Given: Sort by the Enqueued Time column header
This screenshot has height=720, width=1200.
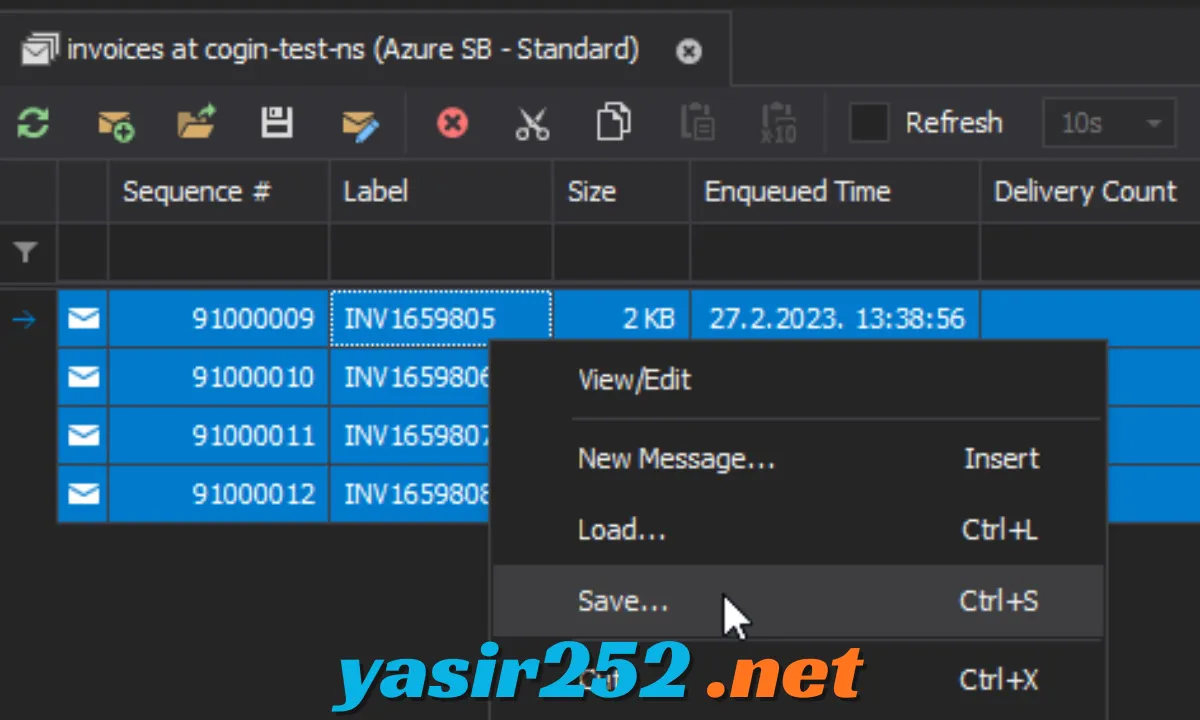Looking at the screenshot, I should (x=835, y=193).
